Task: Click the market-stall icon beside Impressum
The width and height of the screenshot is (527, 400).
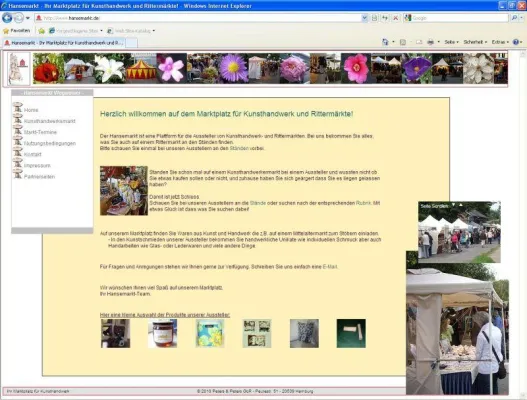Action: point(18,163)
